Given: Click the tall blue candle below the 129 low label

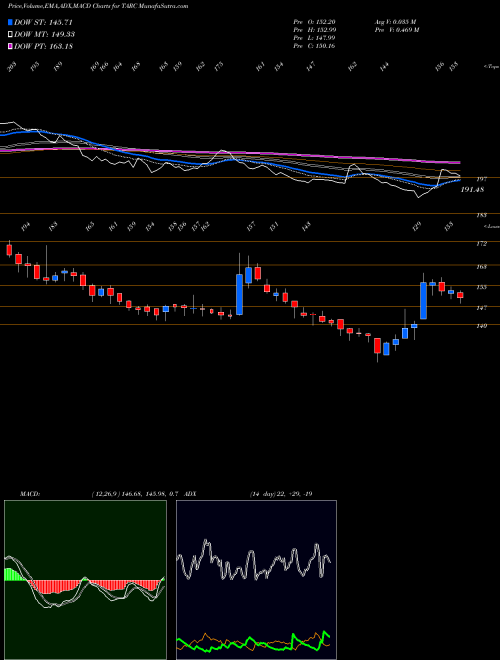Looking at the screenshot, I should click(x=423, y=301).
